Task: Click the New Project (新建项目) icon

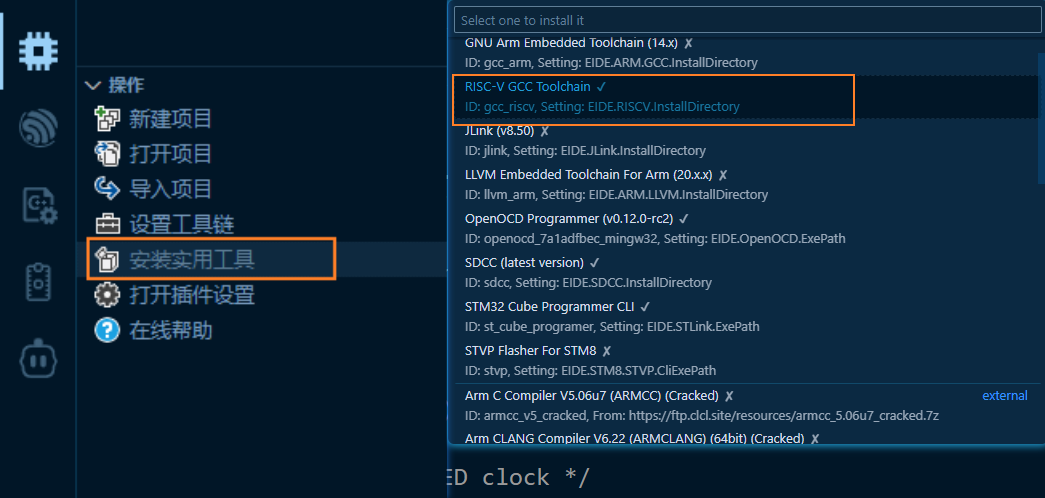Action: [x=107, y=120]
